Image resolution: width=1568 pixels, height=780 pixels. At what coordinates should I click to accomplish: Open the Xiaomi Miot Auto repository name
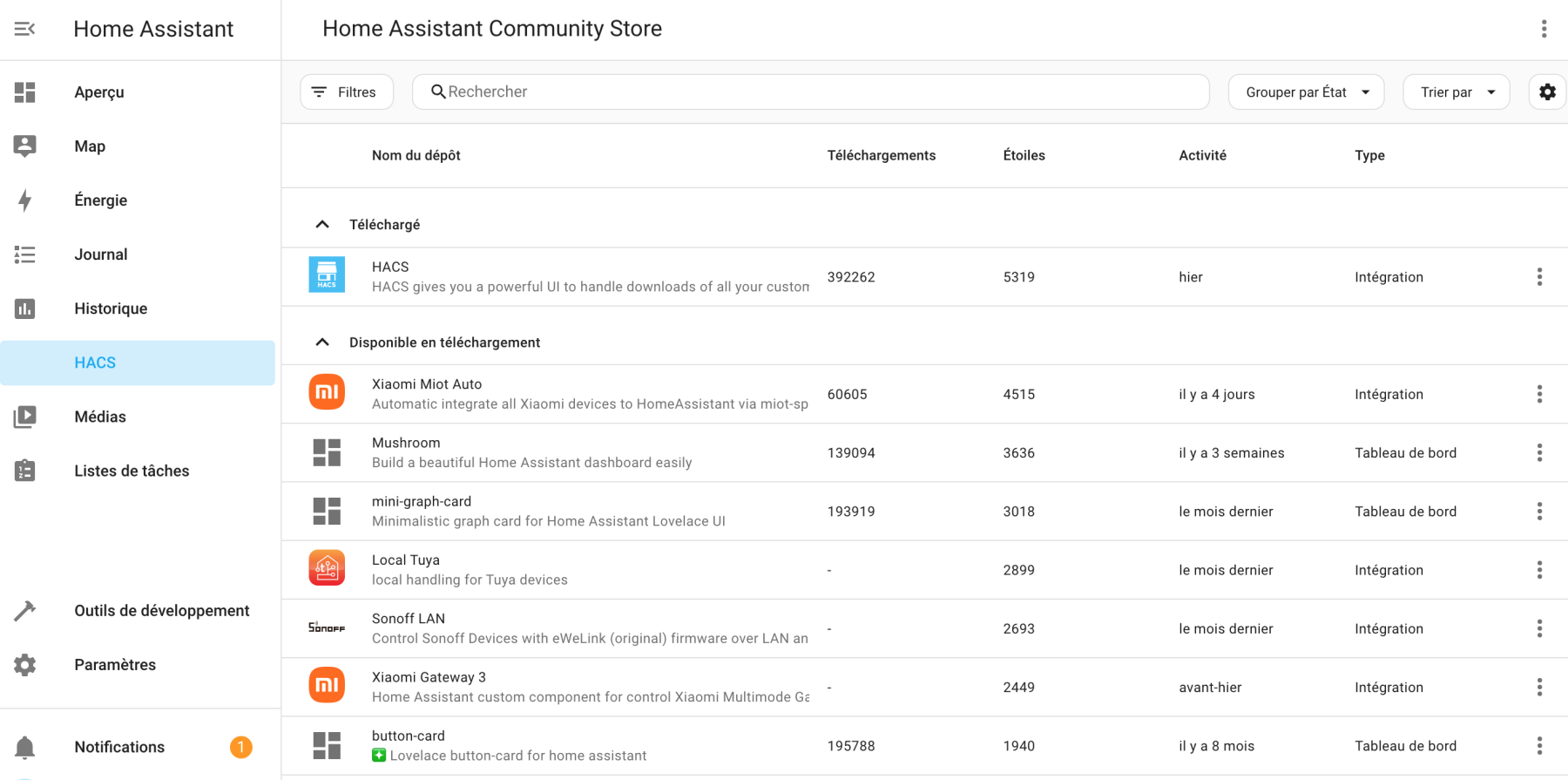[427, 384]
